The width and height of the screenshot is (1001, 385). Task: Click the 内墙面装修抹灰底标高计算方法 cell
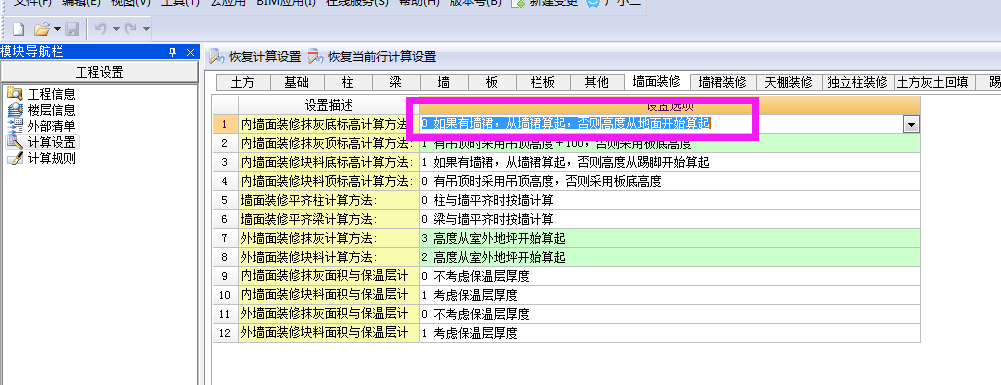tap(329, 124)
